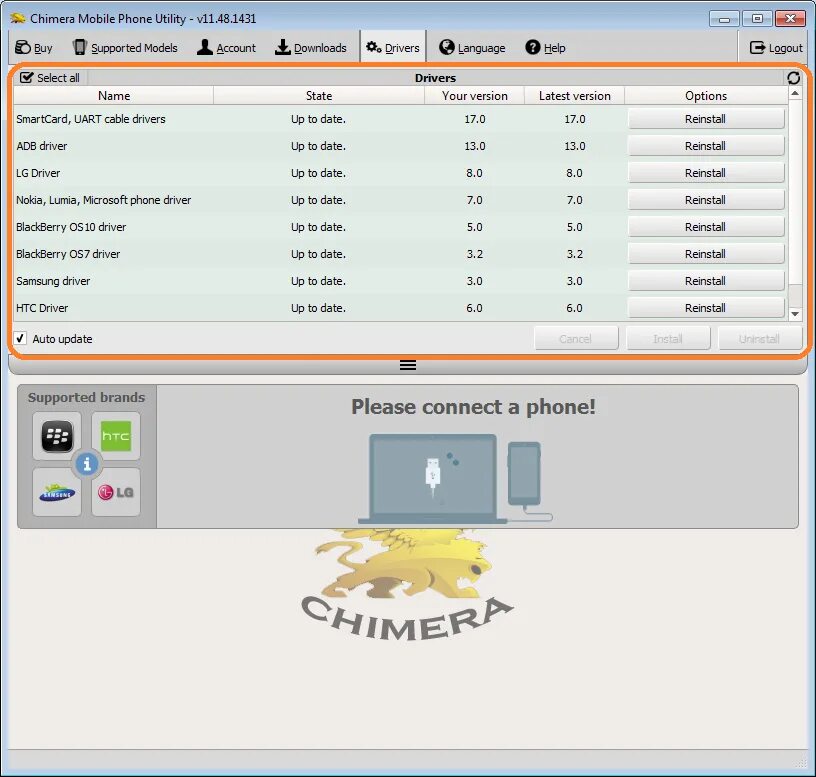Reinstall the ADB driver
The image size is (816, 777).
point(706,146)
